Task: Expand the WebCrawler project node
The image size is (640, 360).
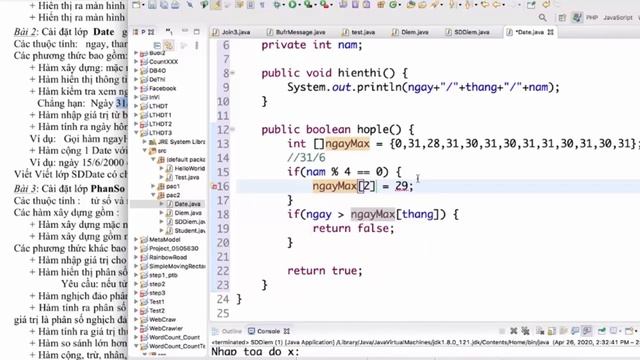Action: pos(136,328)
